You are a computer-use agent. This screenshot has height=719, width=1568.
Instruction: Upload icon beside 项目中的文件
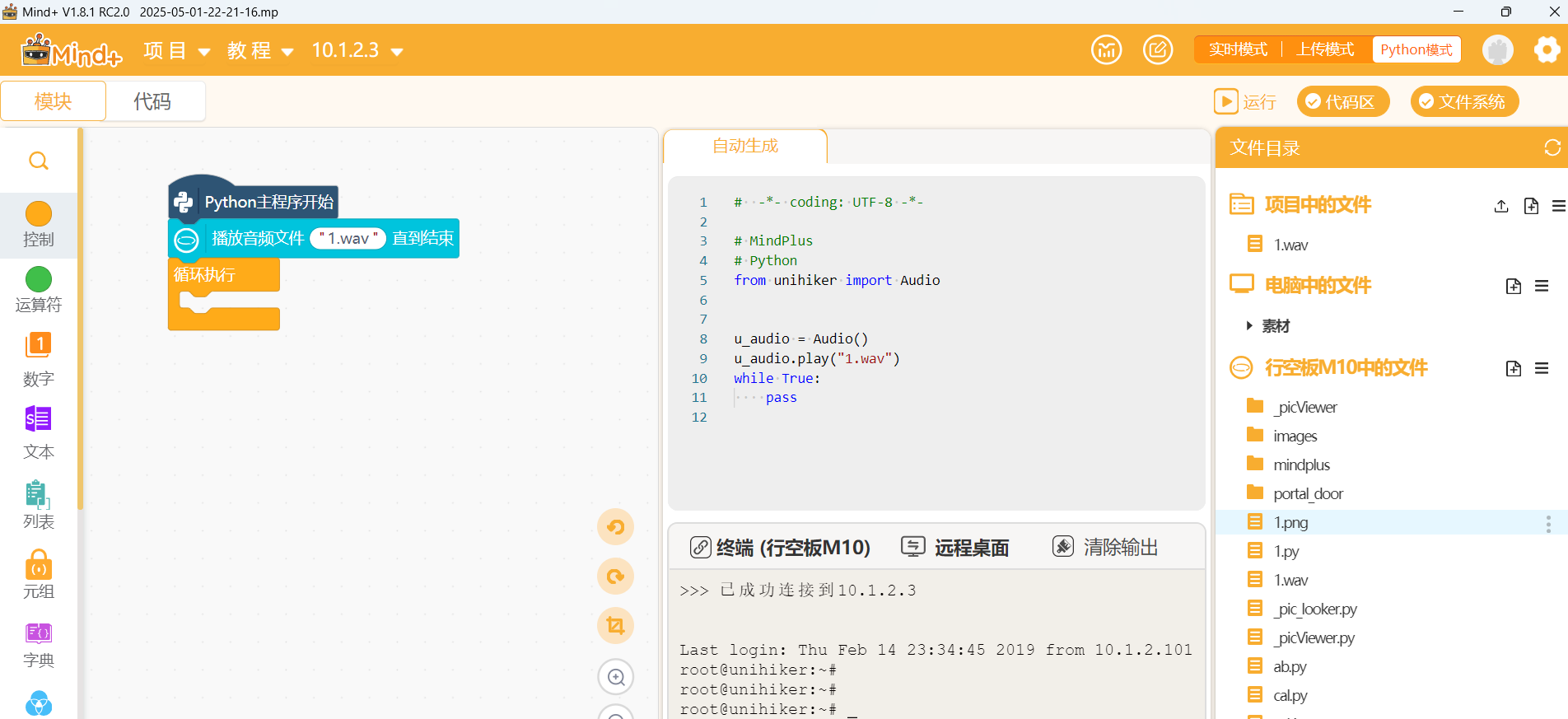1501,206
